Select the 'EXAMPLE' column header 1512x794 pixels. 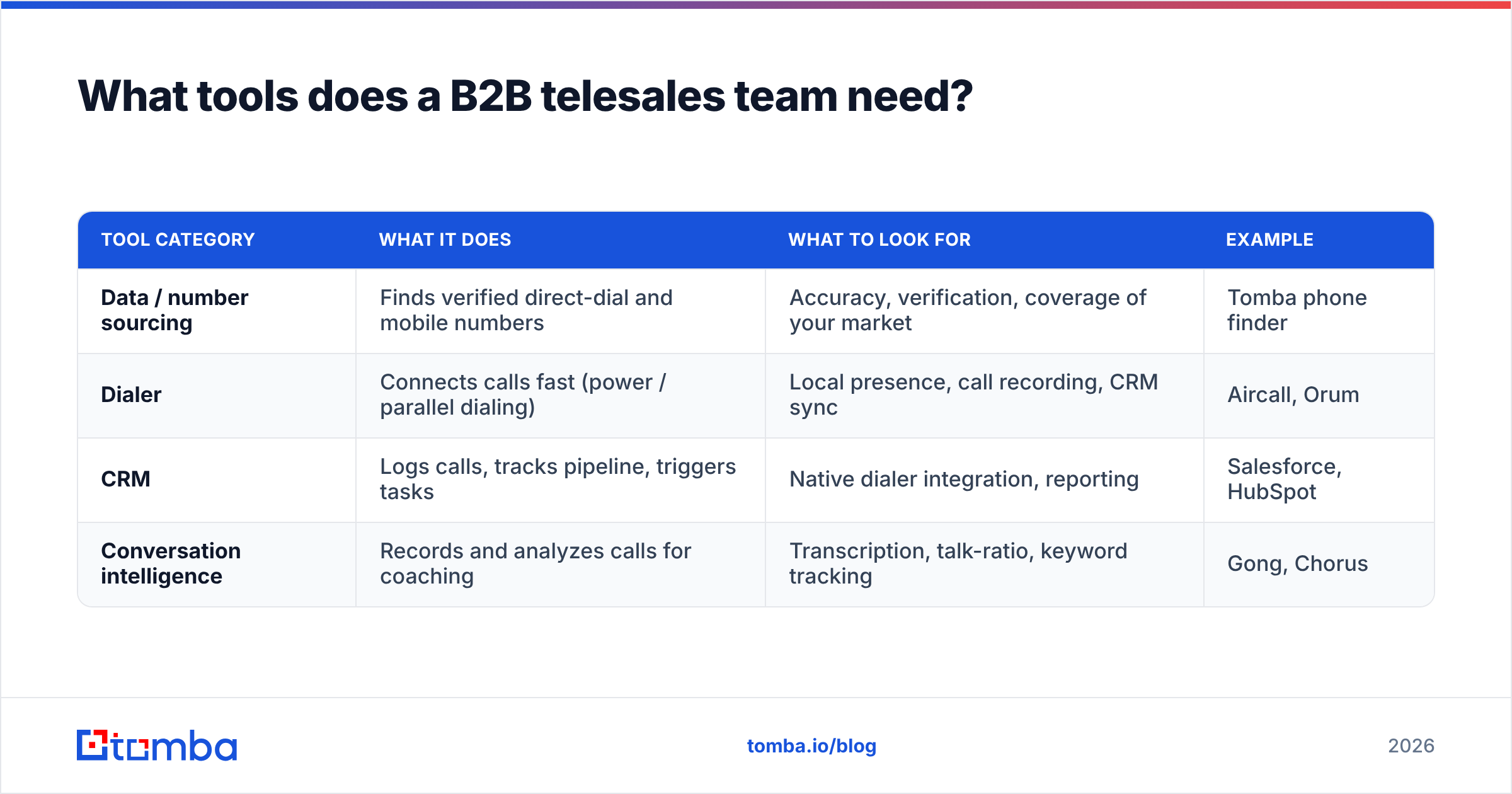tap(1269, 239)
